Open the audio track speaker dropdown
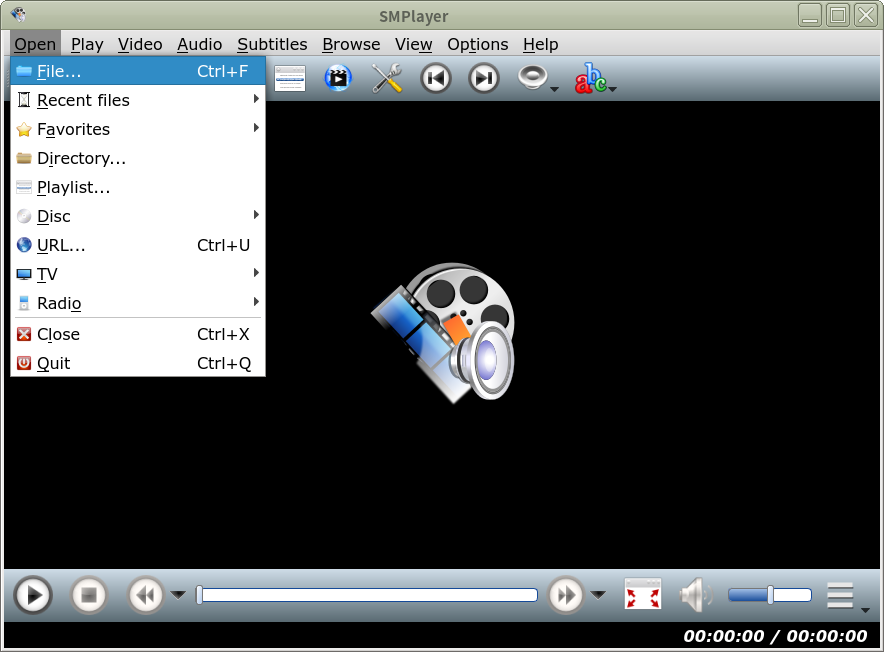This screenshot has width=884, height=652. click(x=538, y=79)
